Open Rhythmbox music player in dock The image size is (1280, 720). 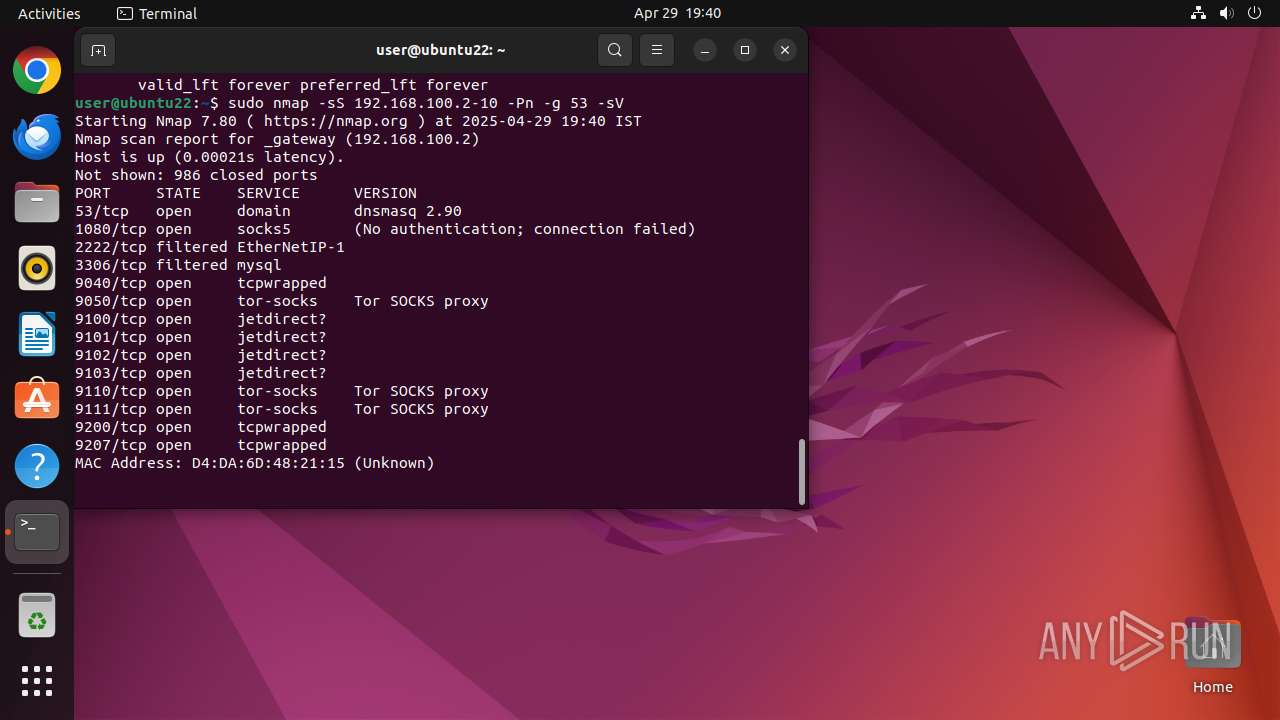(x=37, y=269)
